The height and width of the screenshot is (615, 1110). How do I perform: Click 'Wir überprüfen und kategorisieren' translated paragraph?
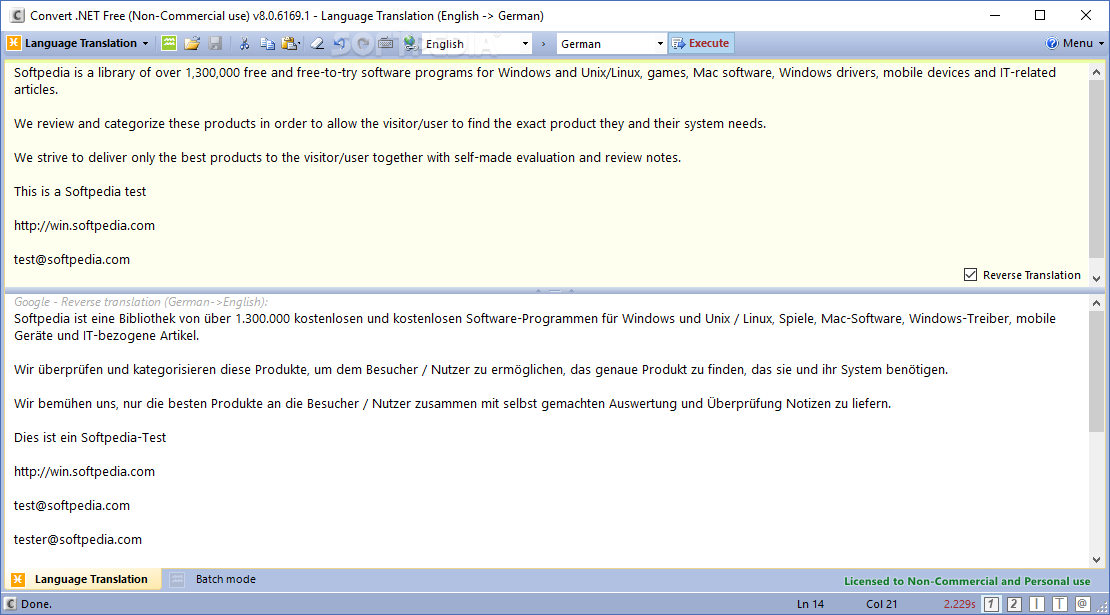[481, 370]
